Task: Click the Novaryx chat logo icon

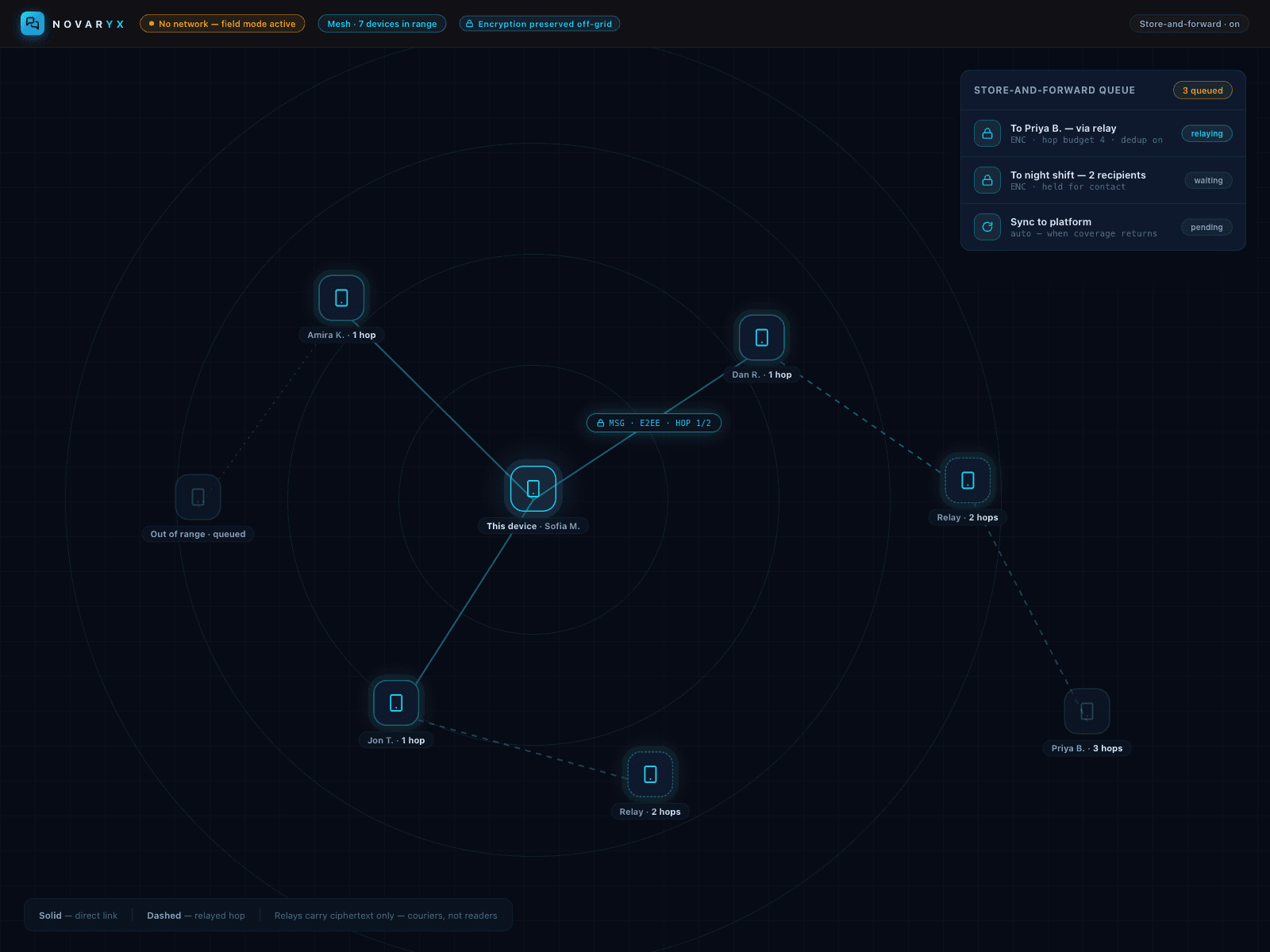Action: pyautogui.click(x=33, y=24)
